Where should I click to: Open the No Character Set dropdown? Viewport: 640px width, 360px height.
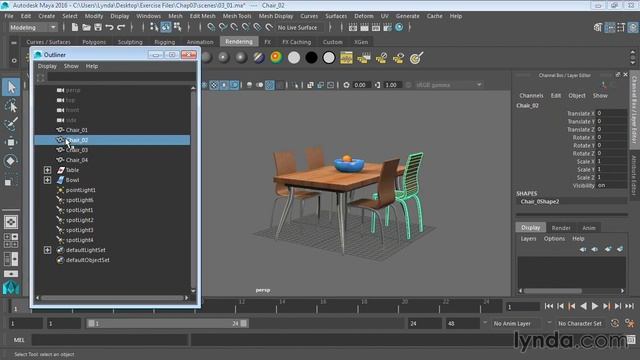click(x=580, y=323)
